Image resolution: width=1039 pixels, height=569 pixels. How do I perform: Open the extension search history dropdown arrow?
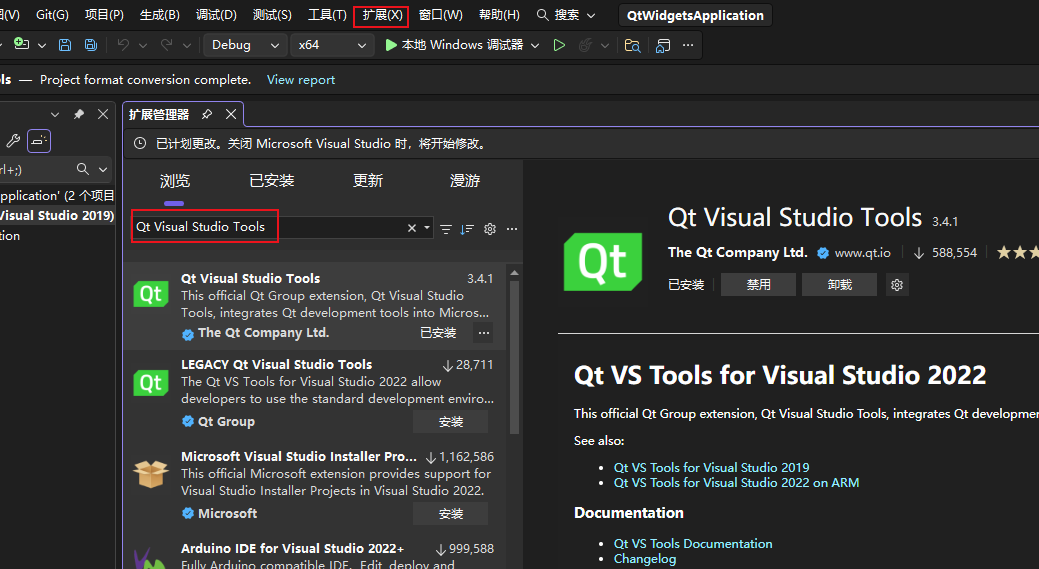point(427,228)
